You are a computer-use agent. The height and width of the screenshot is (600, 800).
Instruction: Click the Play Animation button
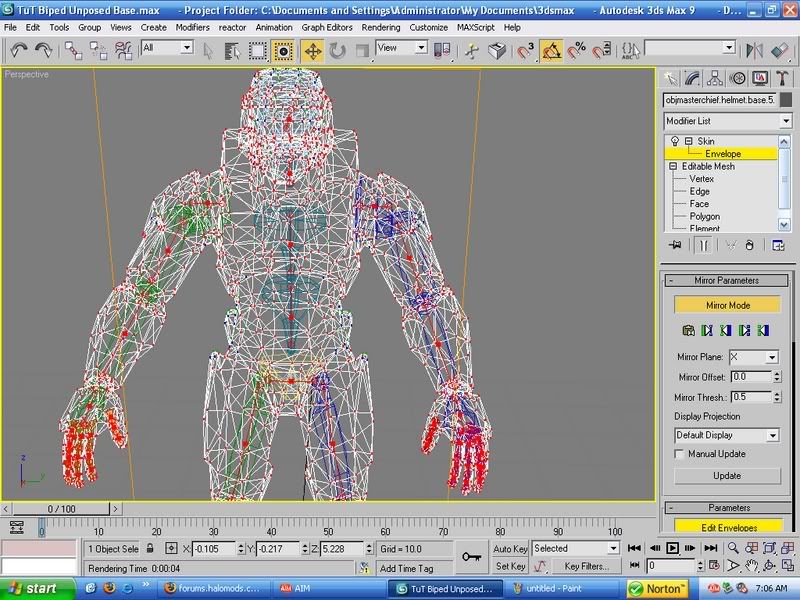[672, 548]
